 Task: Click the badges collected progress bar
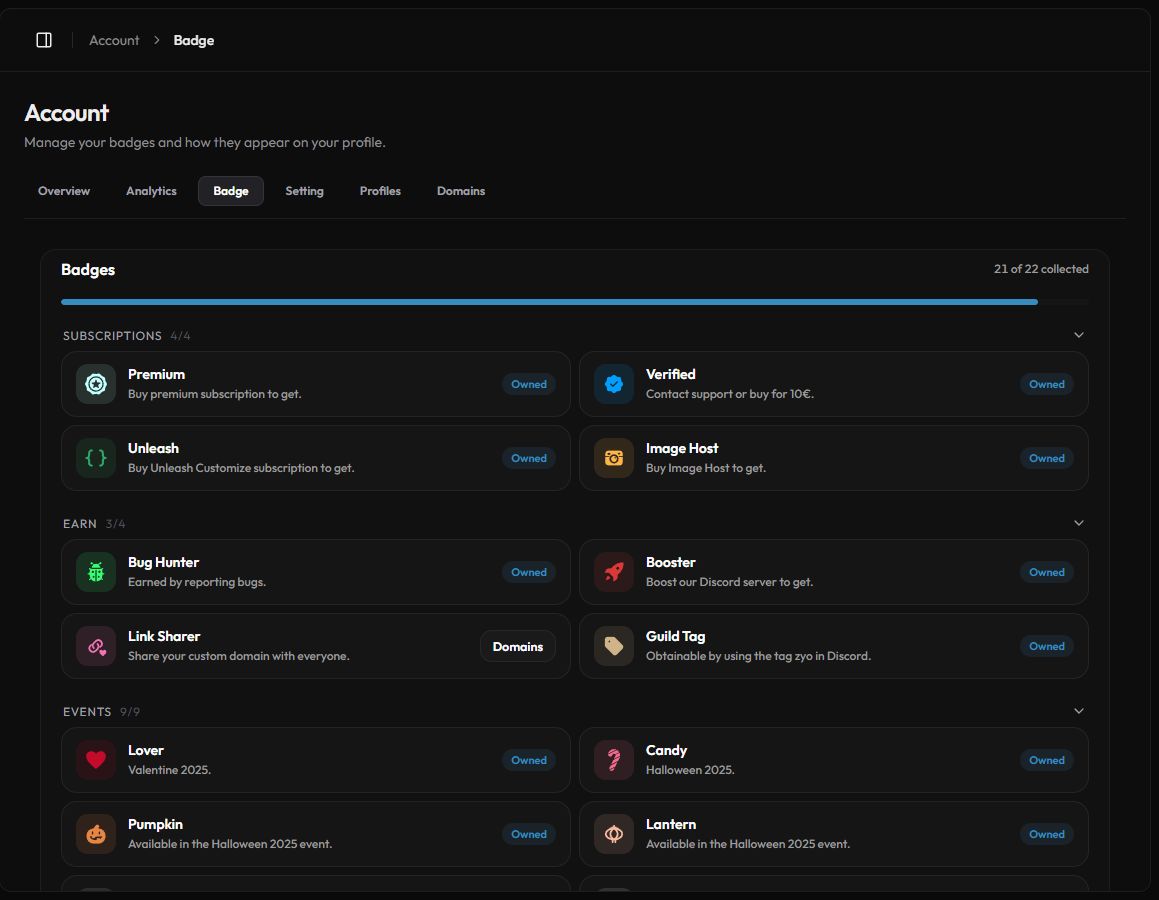(574, 301)
